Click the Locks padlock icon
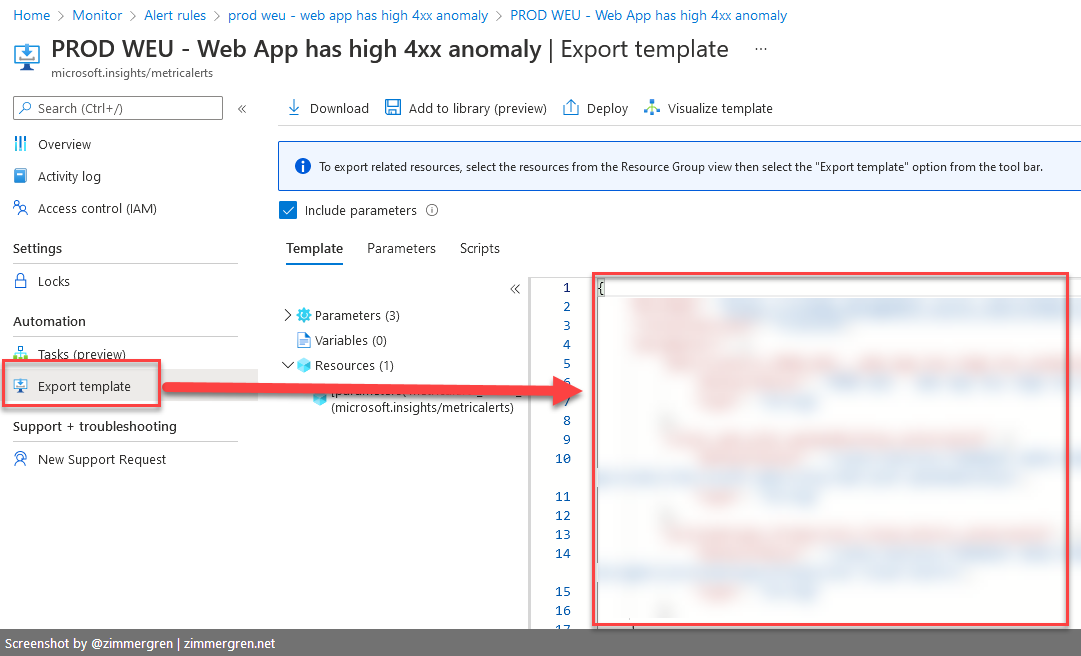The width and height of the screenshot is (1081, 656). pos(21,280)
